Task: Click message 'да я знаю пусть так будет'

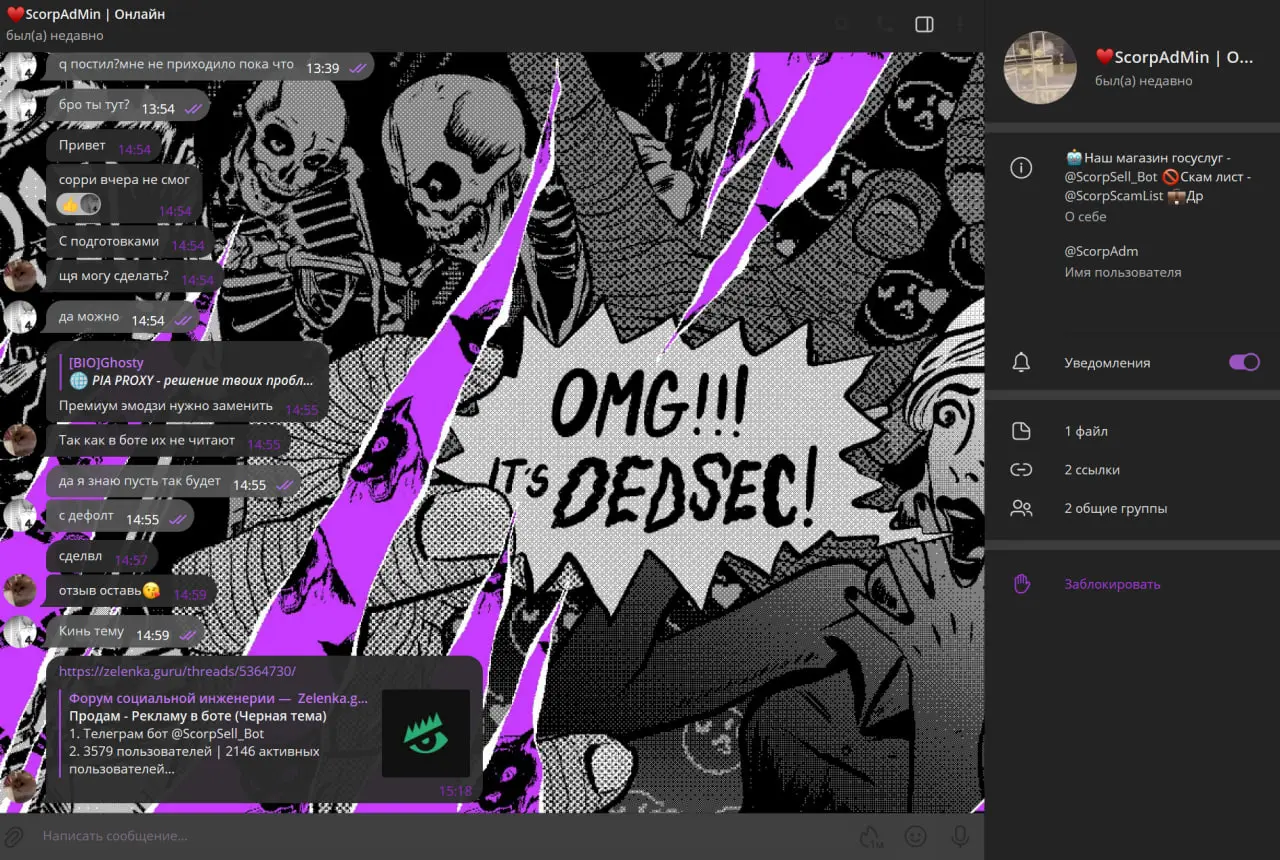Action: [173, 481]
